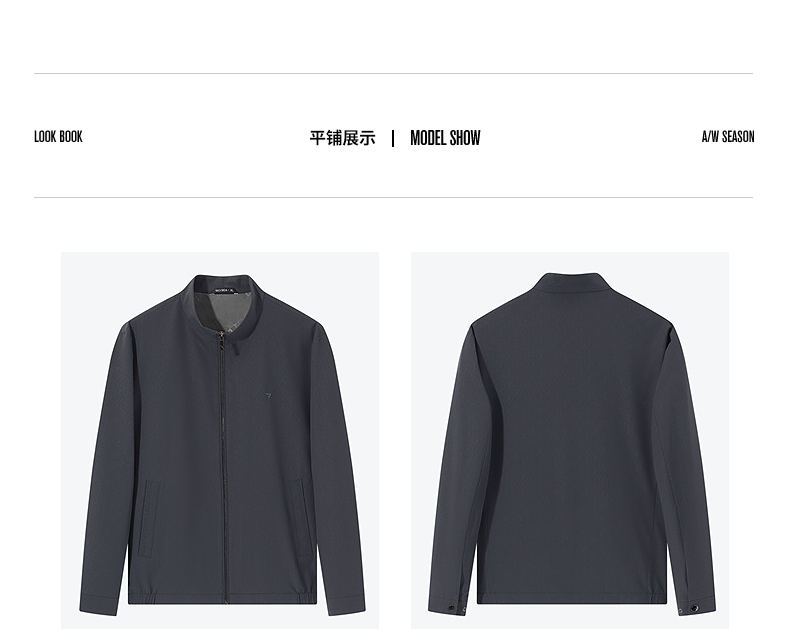Click the back view jacket image
Screen dimensions: 790x638
(x=570, y=440)
